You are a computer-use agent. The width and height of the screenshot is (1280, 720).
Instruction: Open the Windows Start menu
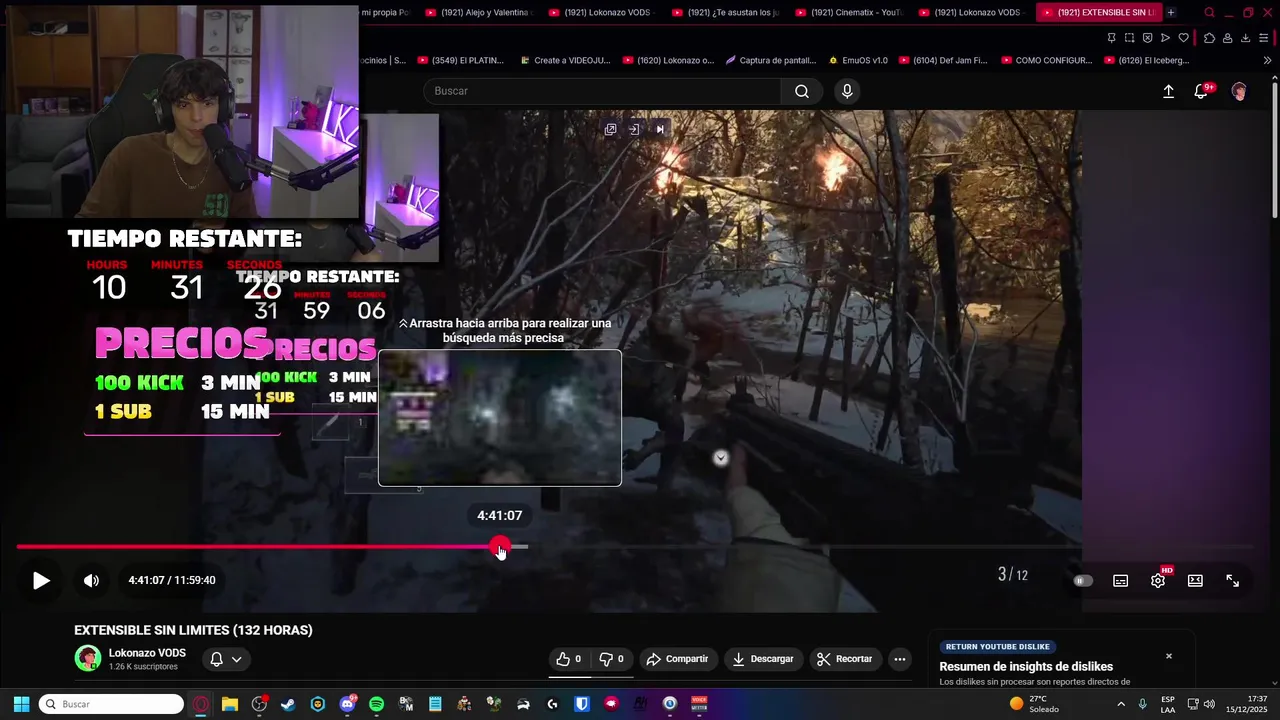point(21,704)
